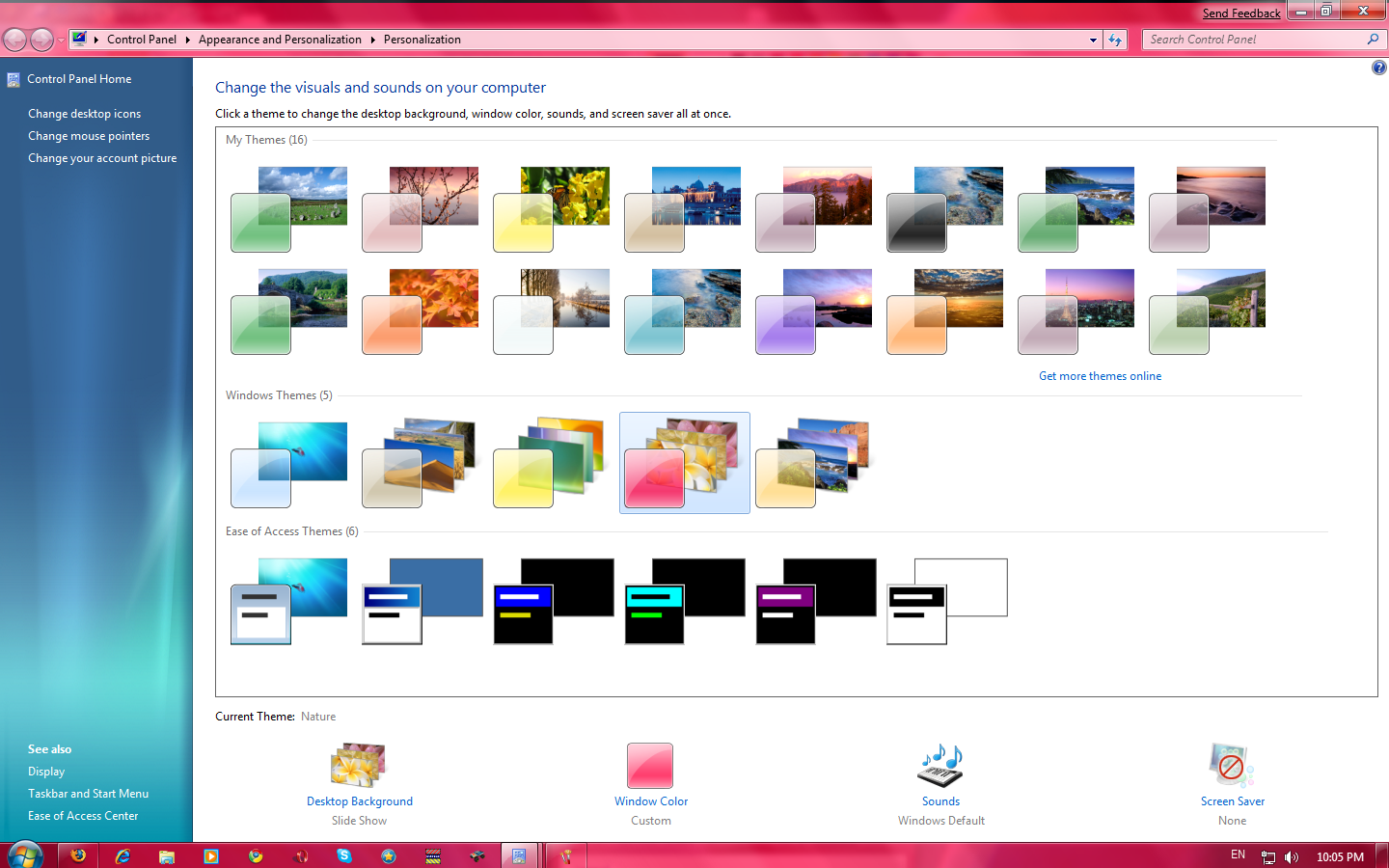Screen dimensions: 1389x868
Task: Open the Screen Saver settings icon
Action: click(1232, 767)
